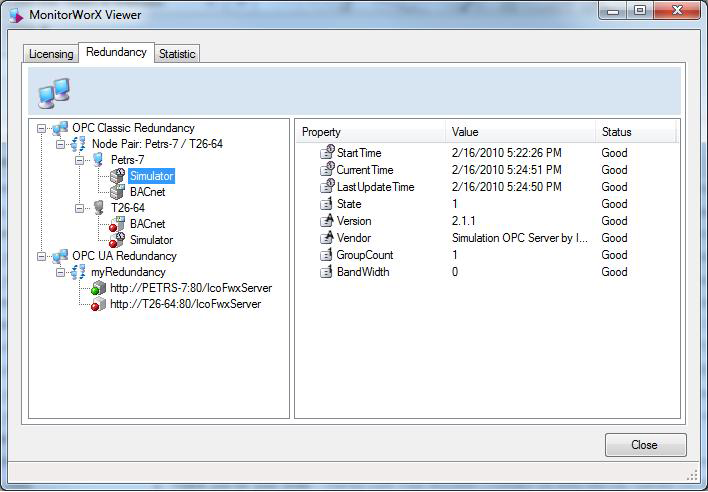
Task: Collapse the Petrs-7 tree branch
Action: 80,160
